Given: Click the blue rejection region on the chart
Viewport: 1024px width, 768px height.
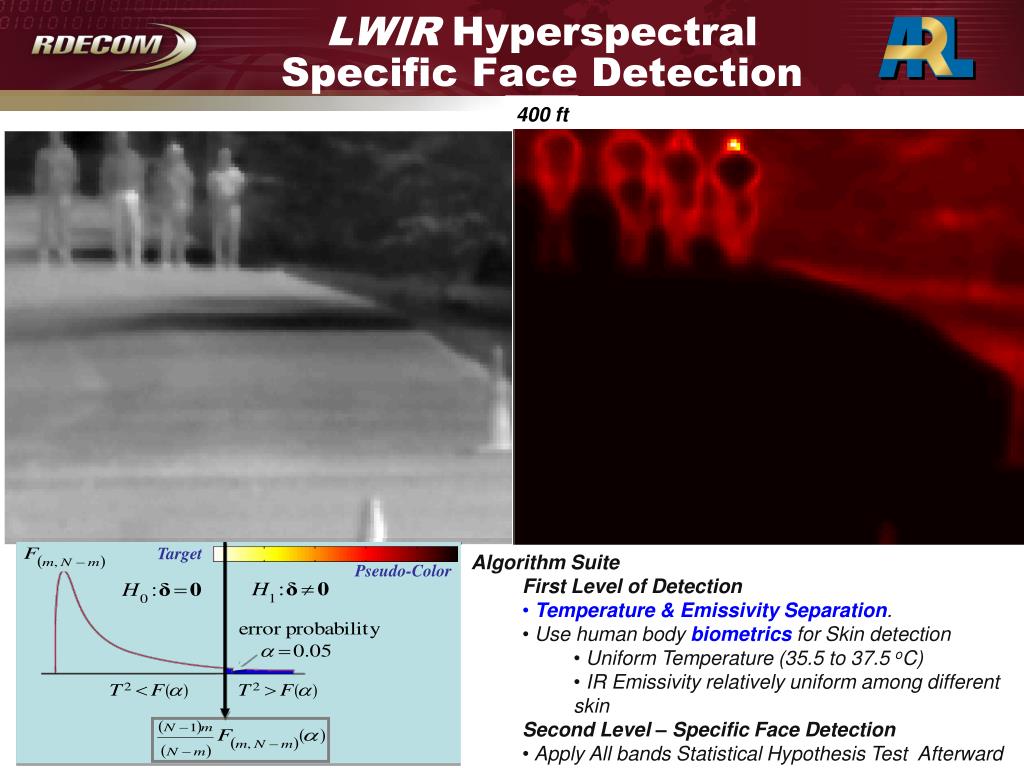Looking at the screenshot, I should pyautogui.click(x=260, y=671).
